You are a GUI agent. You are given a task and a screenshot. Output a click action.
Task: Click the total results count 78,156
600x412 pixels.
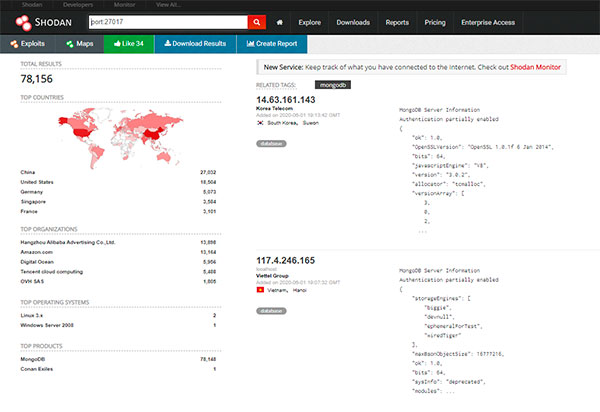click(x=37, y=79)
